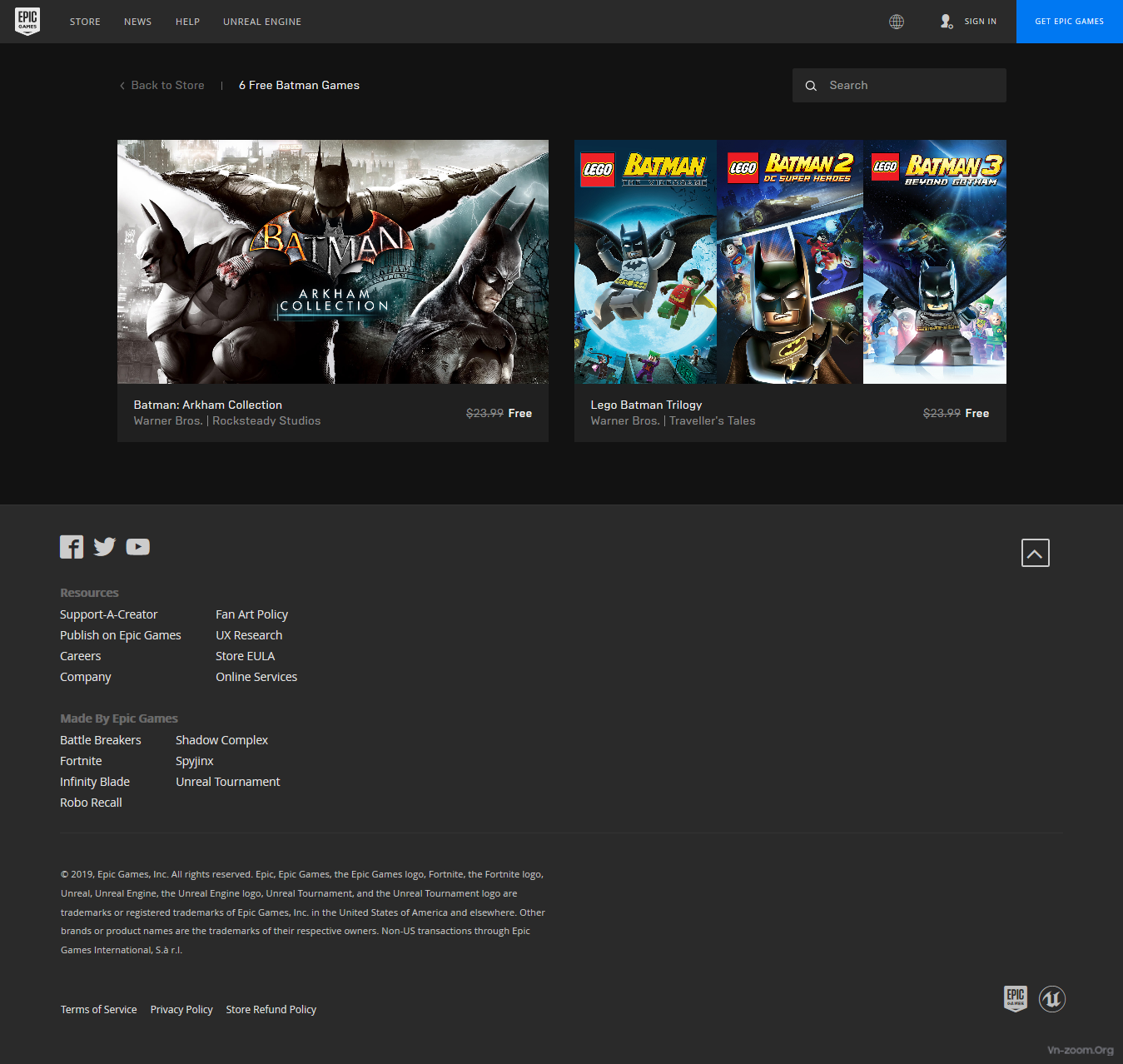Click Lego Batman Trilogy Free price label
This screenshot has width=1123, height=1064.
click(977, 413)
